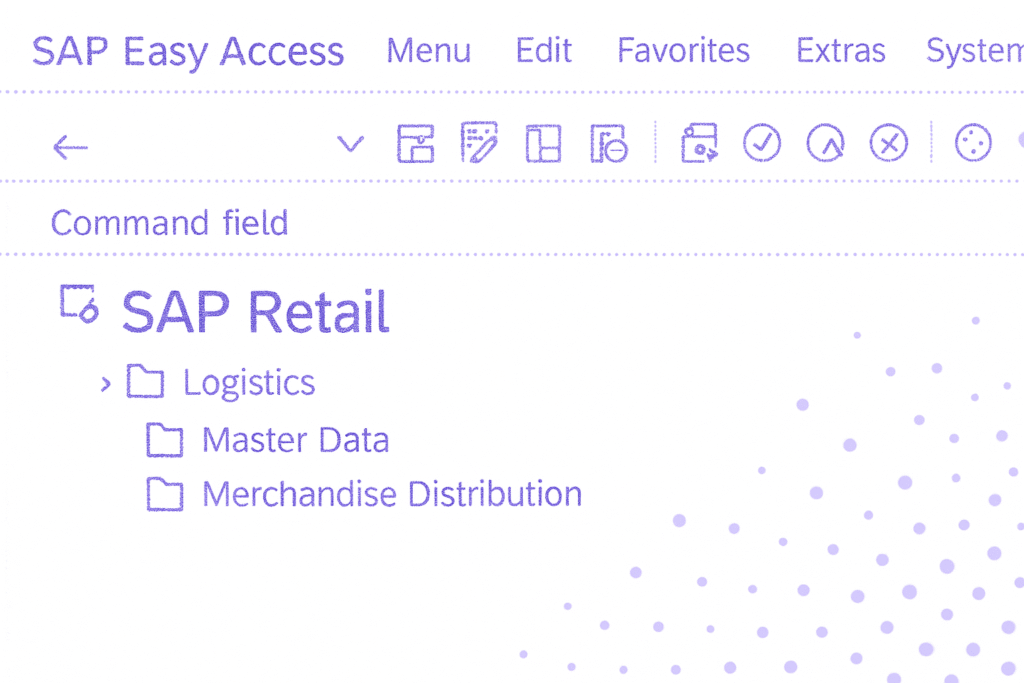Select the Logistics label in the tree
Viewport: 1024px width, 683px height.
point(248,382)
